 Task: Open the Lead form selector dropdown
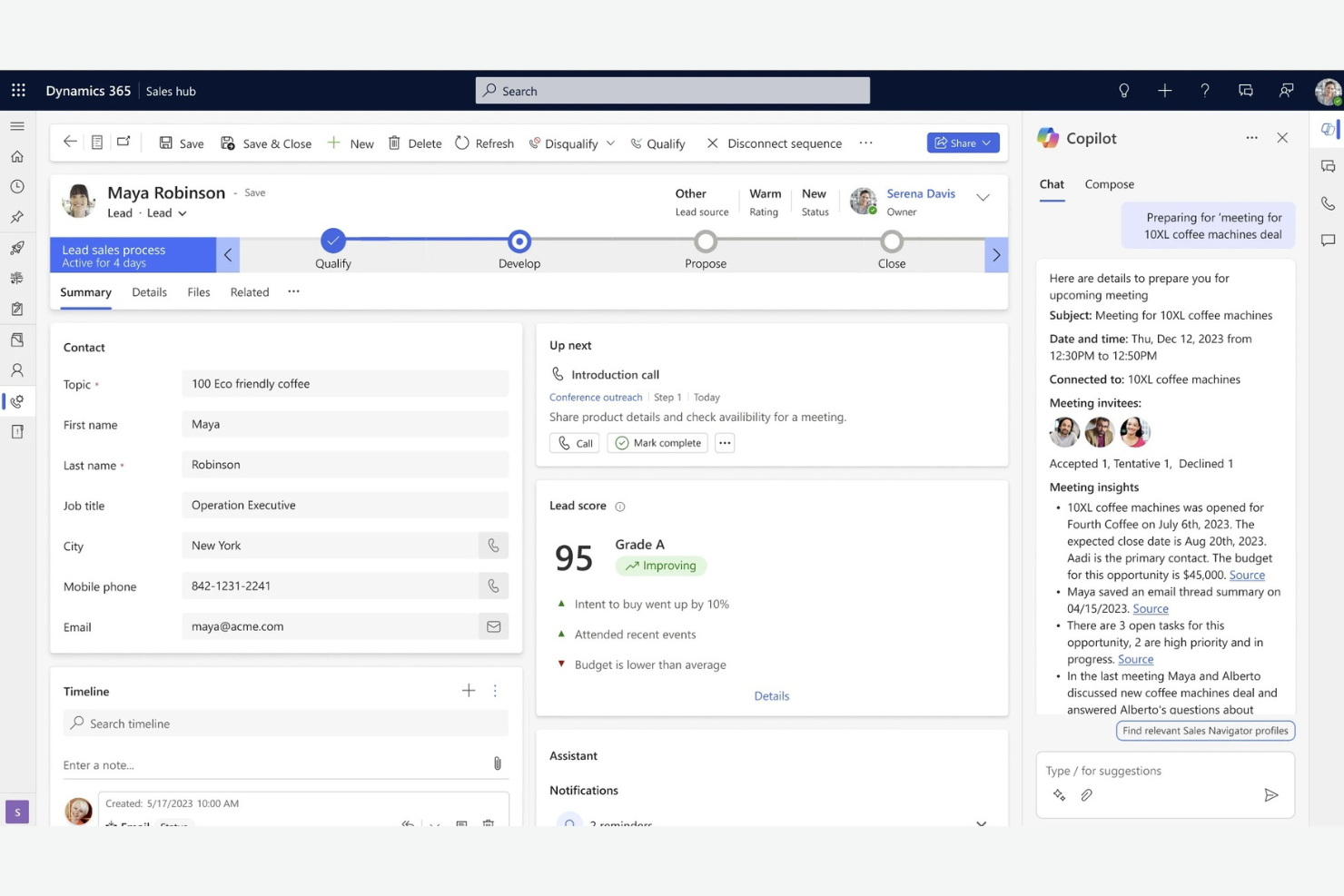167,213
